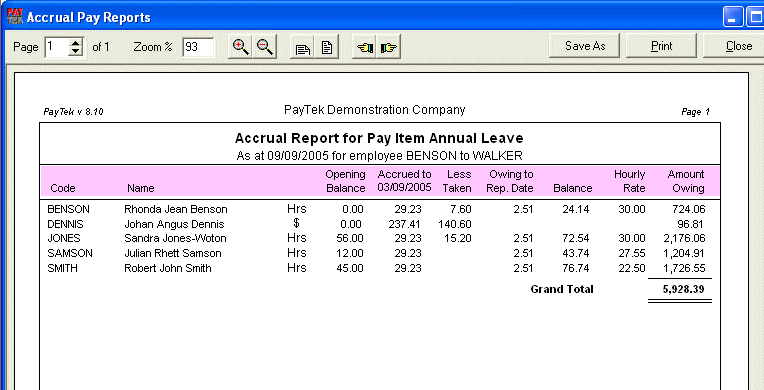
Task: Click hourly rate 22.50
Action: point(631,268)
